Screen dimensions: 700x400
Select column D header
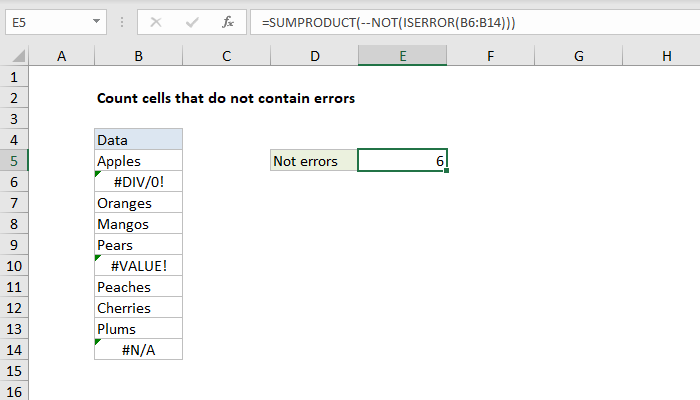pyautogui.click(x=315, y=56)
